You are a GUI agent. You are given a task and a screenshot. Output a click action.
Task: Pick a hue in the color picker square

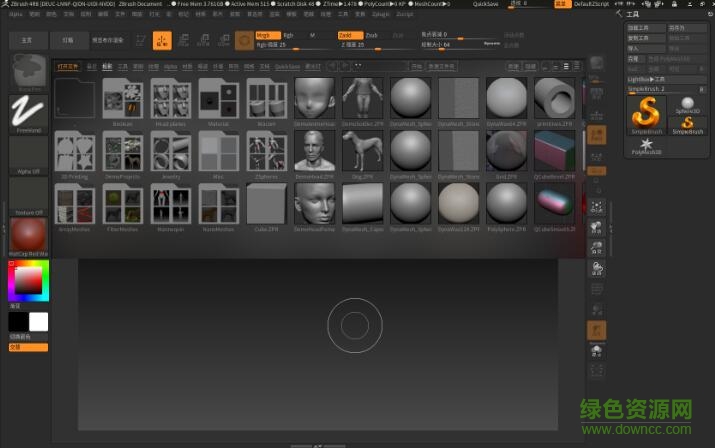28,282
